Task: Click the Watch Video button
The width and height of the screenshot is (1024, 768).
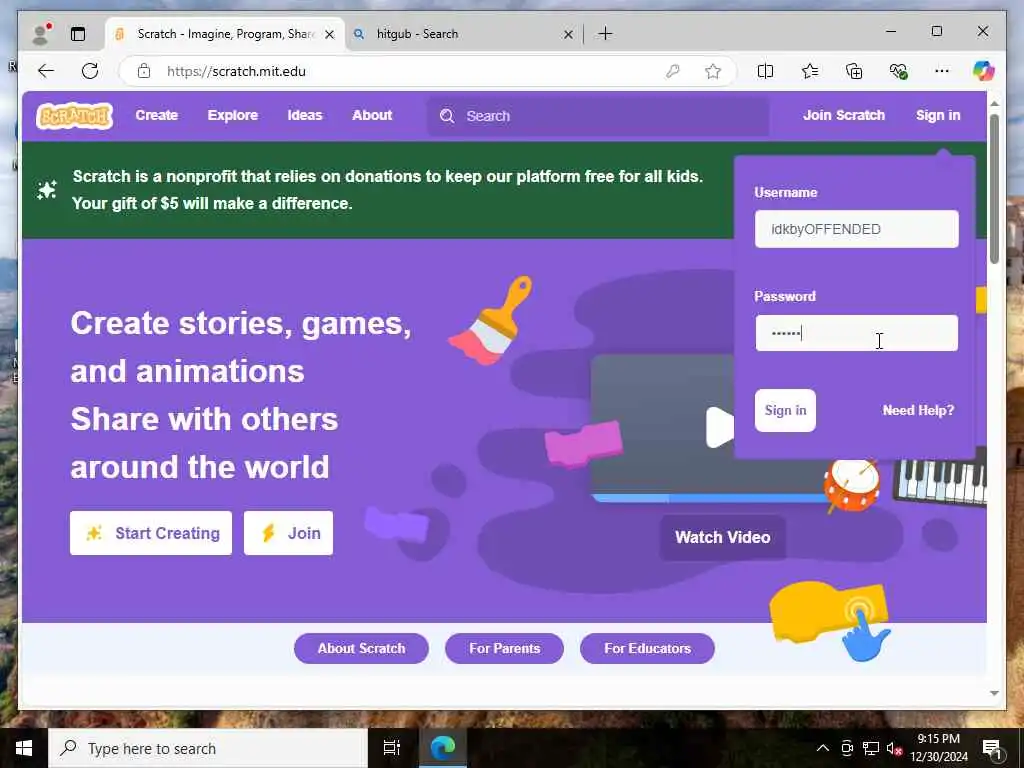Action: [x=722, y=537]
